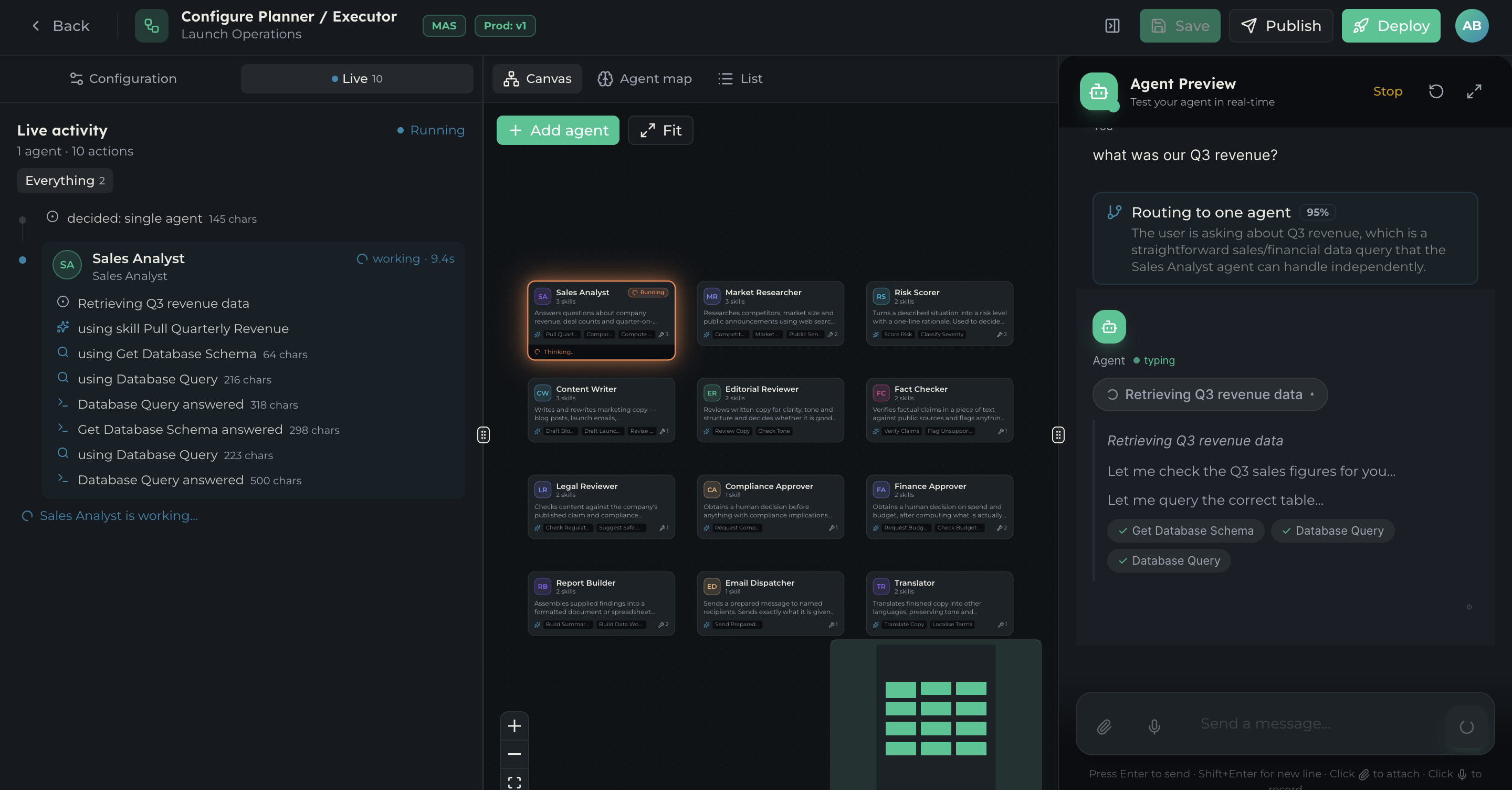This screenshot has height=790, width=1512.
Task: Go back using the Back button
Action: 60,26
